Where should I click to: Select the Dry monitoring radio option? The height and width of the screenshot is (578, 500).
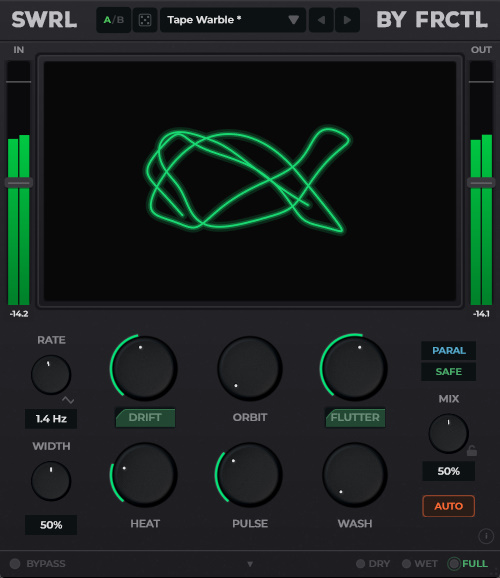373,564
